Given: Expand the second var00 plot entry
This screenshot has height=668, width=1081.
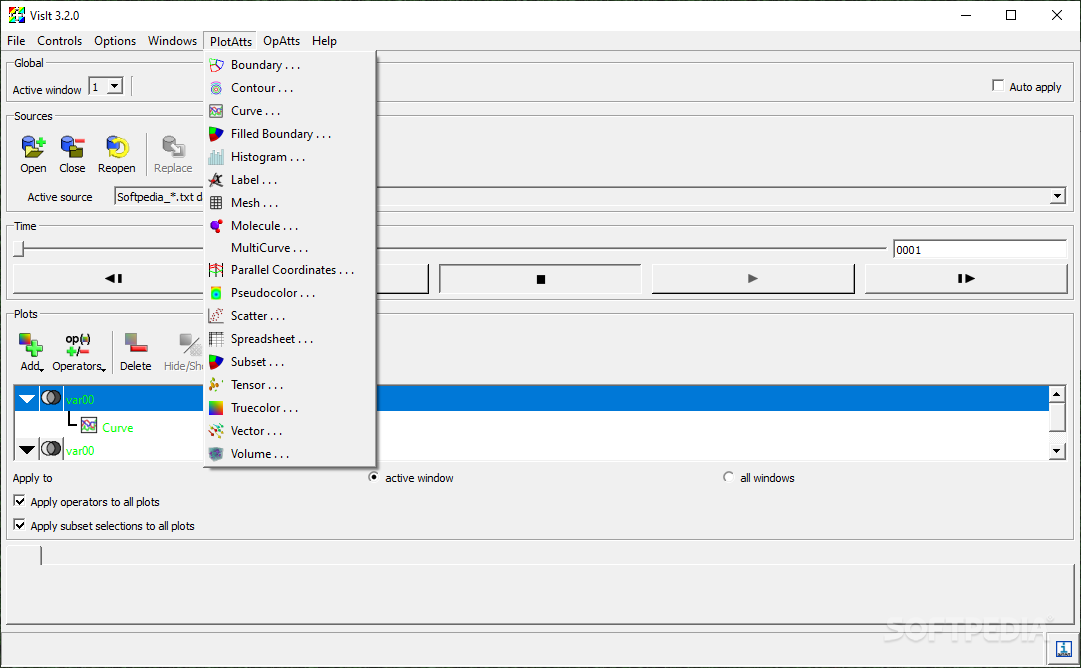Looking at the screenshot, I should tap(27, 450).
